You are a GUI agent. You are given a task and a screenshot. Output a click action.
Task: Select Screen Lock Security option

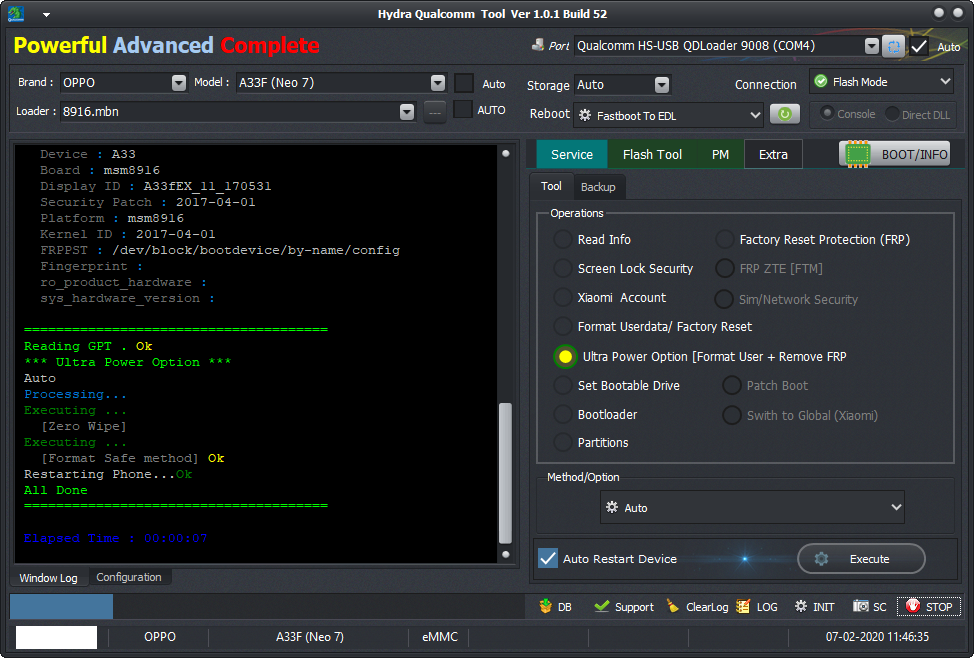point(563,268)
